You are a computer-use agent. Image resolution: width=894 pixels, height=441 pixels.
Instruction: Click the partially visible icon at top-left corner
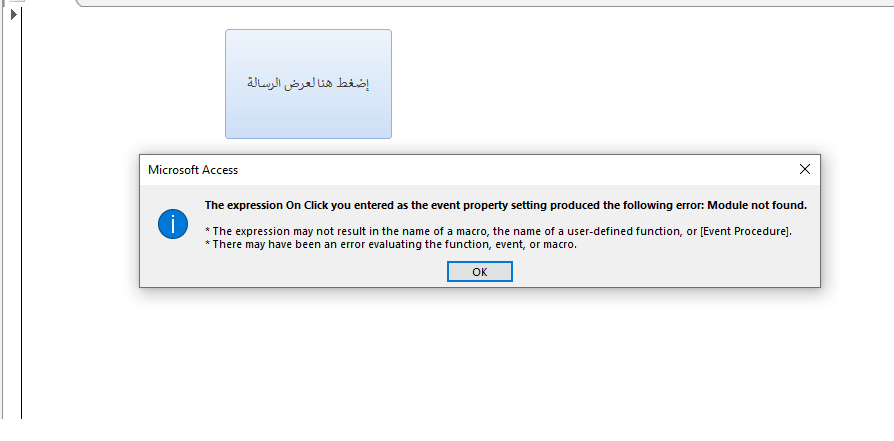tap(17, 1)
